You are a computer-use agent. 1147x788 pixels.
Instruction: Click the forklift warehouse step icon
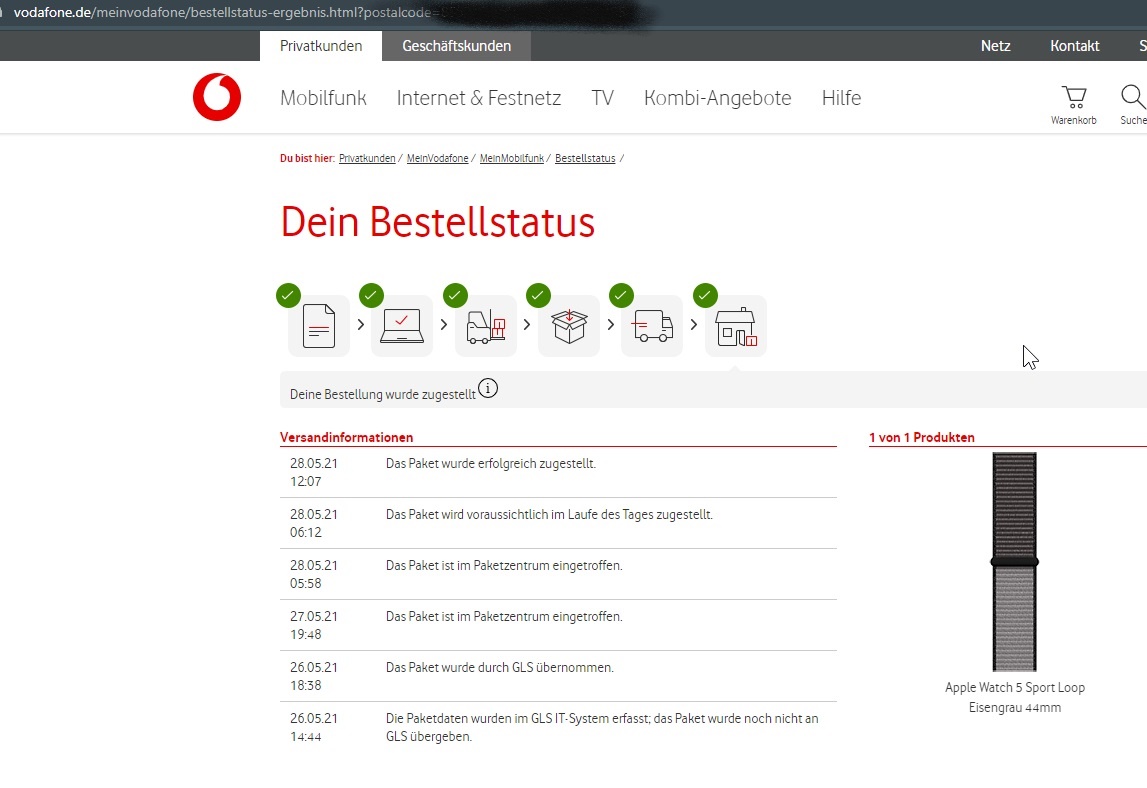point(486,326)
